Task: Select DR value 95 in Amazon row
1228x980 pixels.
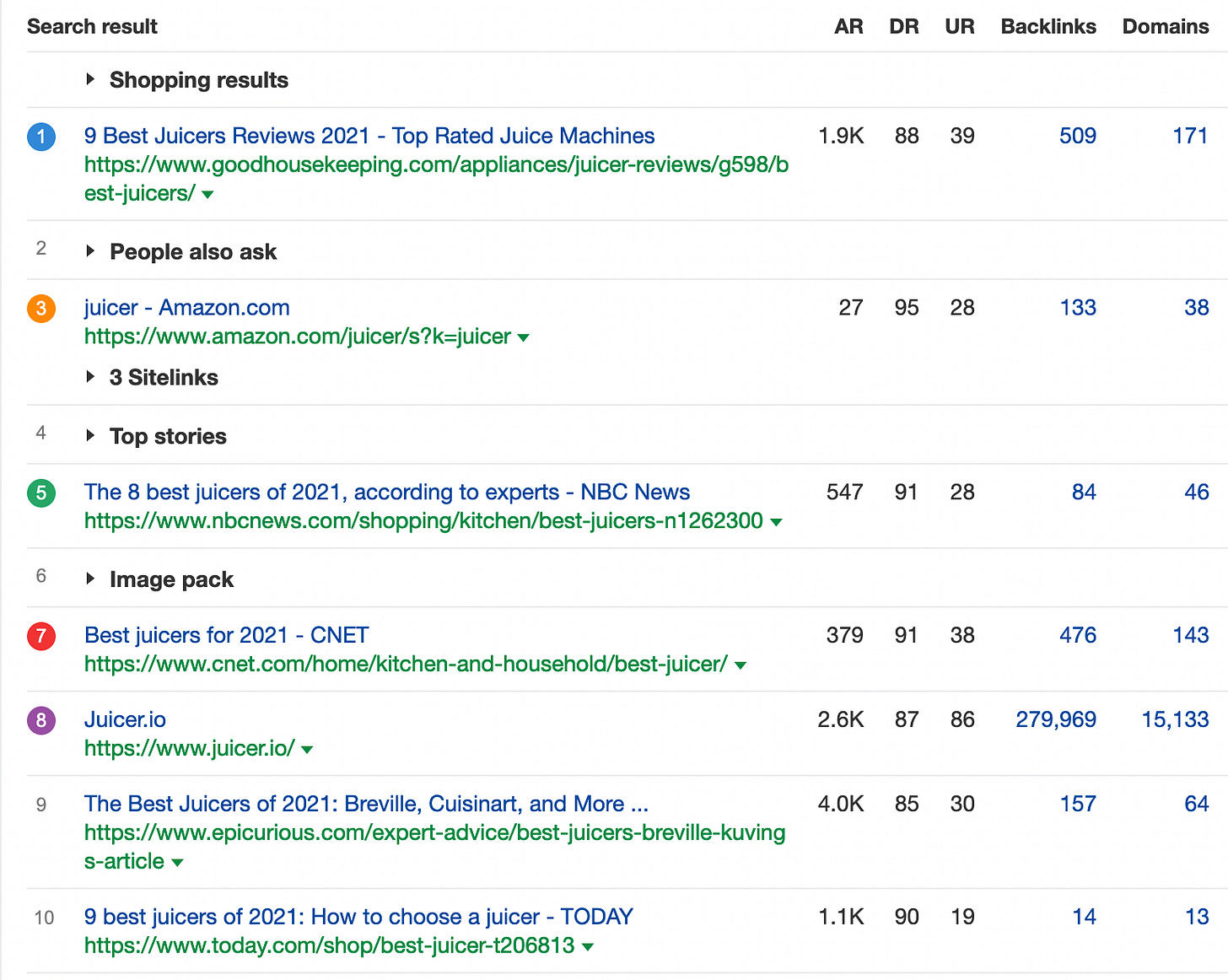Action: 907,308
